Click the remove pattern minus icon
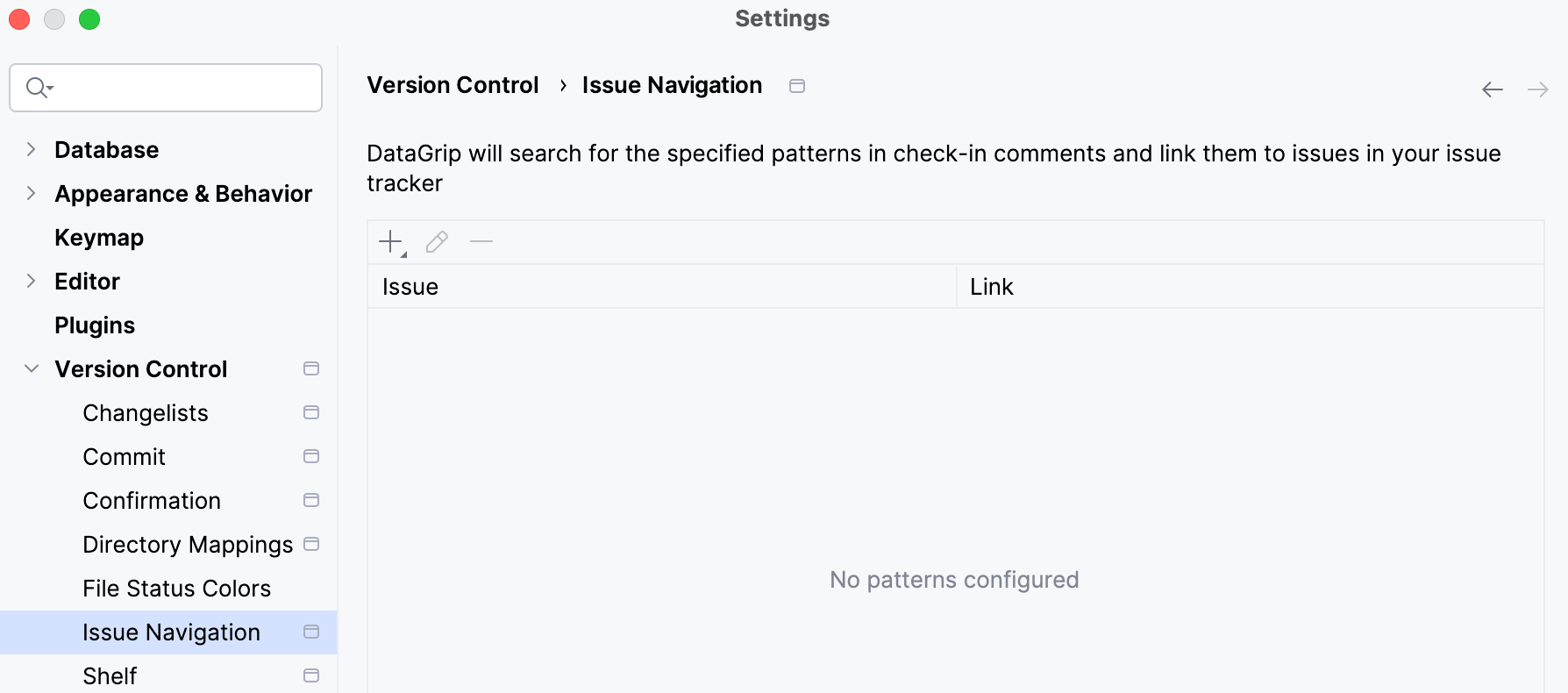The height and width of the screenshot is (693, 1568). [x=481, y=241]
